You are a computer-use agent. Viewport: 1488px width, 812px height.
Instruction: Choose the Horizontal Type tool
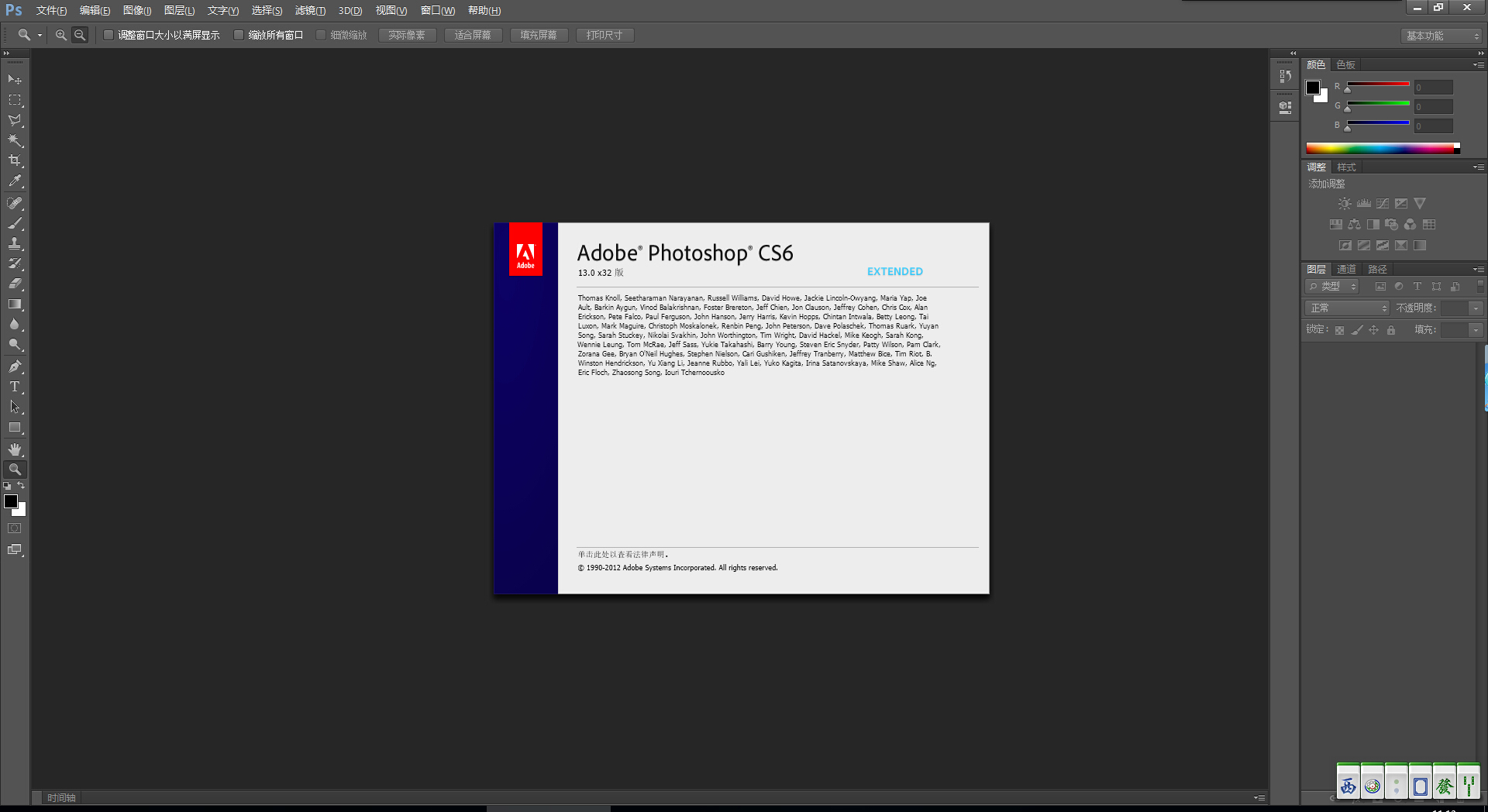(15, 387)
